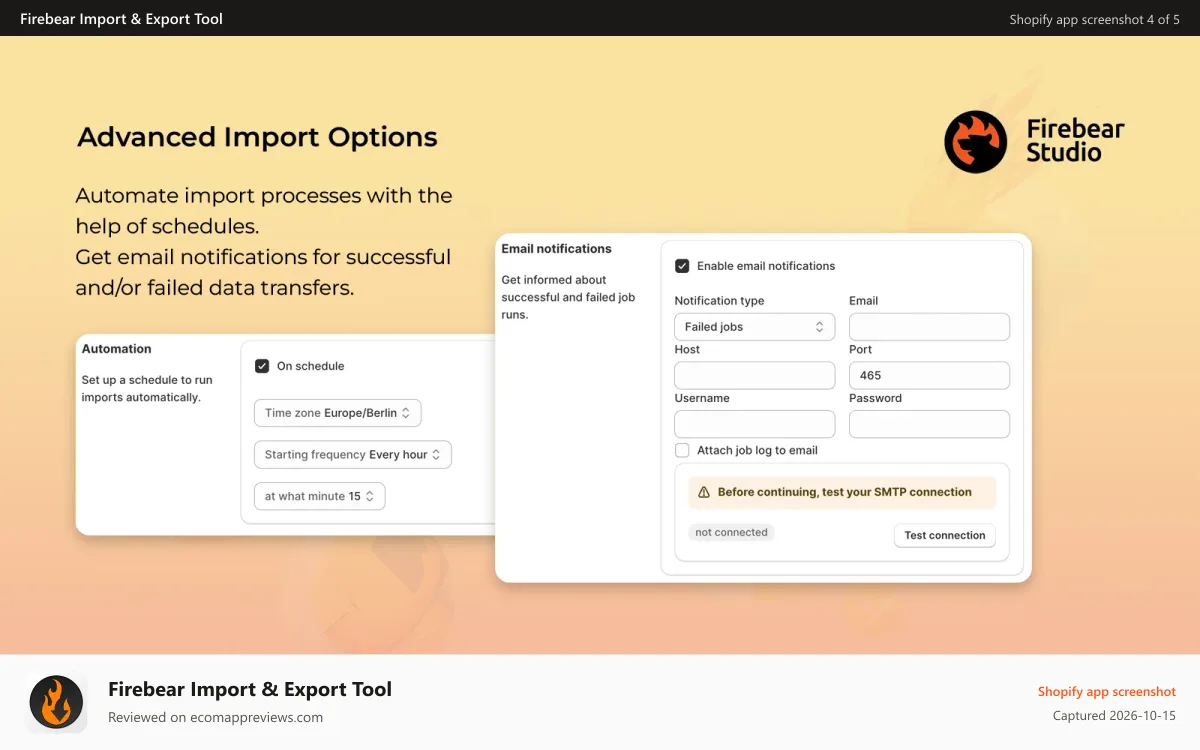1200x750 pixels.
Task: Click the Host input field
Action: coord(755,376)
